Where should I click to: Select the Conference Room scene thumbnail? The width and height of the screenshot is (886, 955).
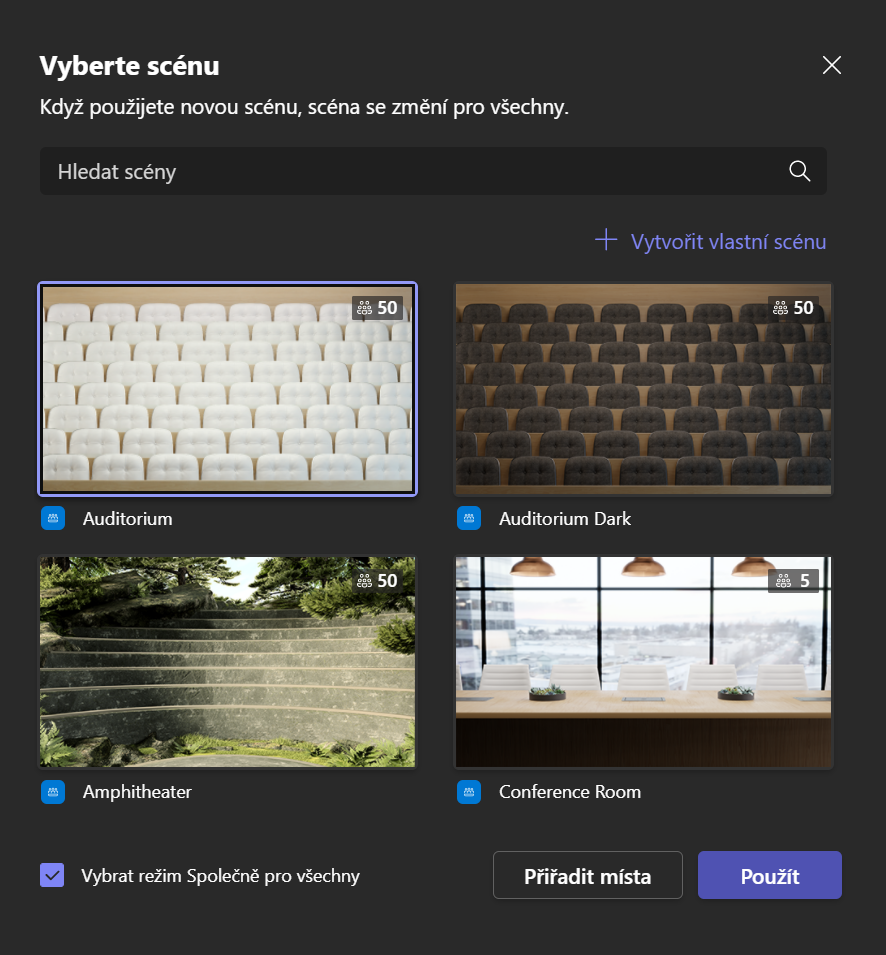pos(644,661)
